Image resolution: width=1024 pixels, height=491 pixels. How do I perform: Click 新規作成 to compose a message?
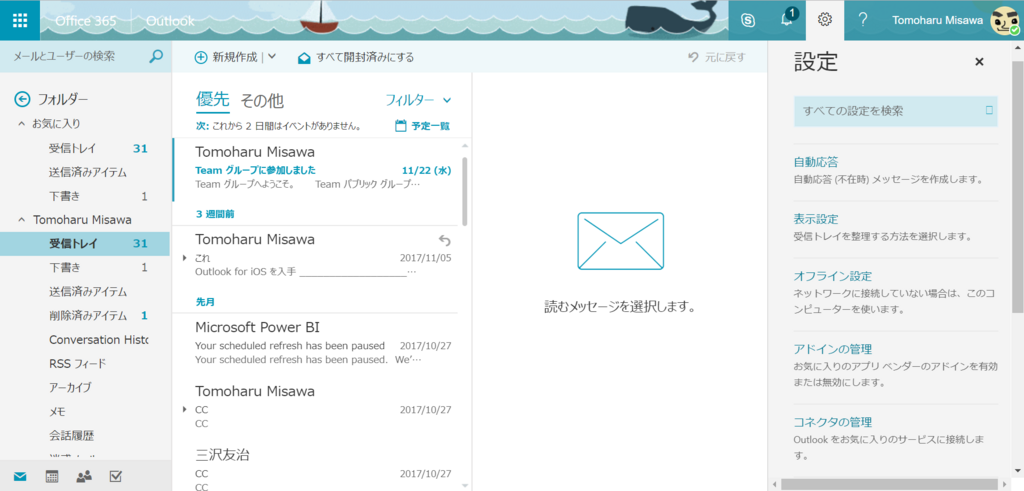(x=227, y=57)
